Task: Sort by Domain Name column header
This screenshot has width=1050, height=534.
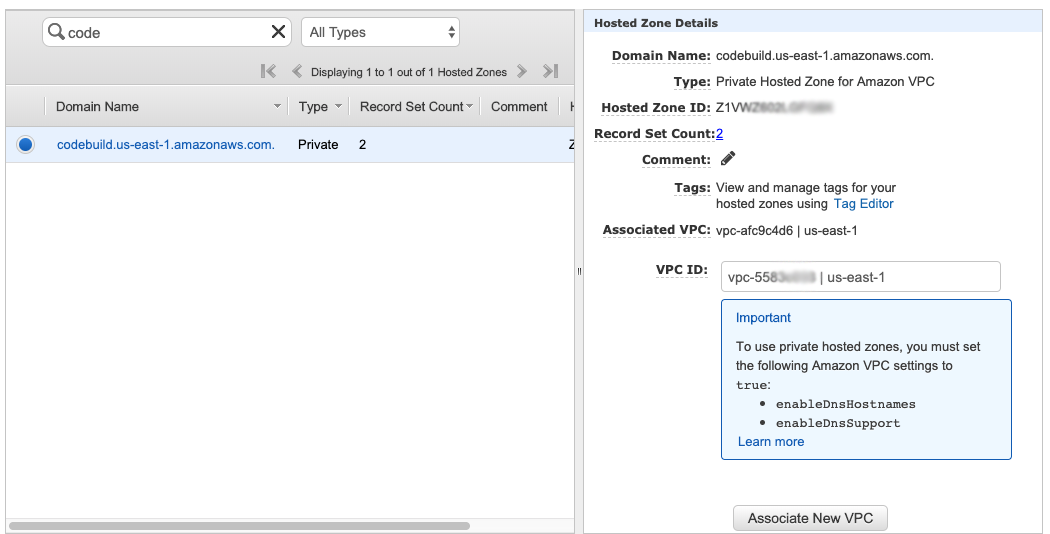Action: (97, 107)
